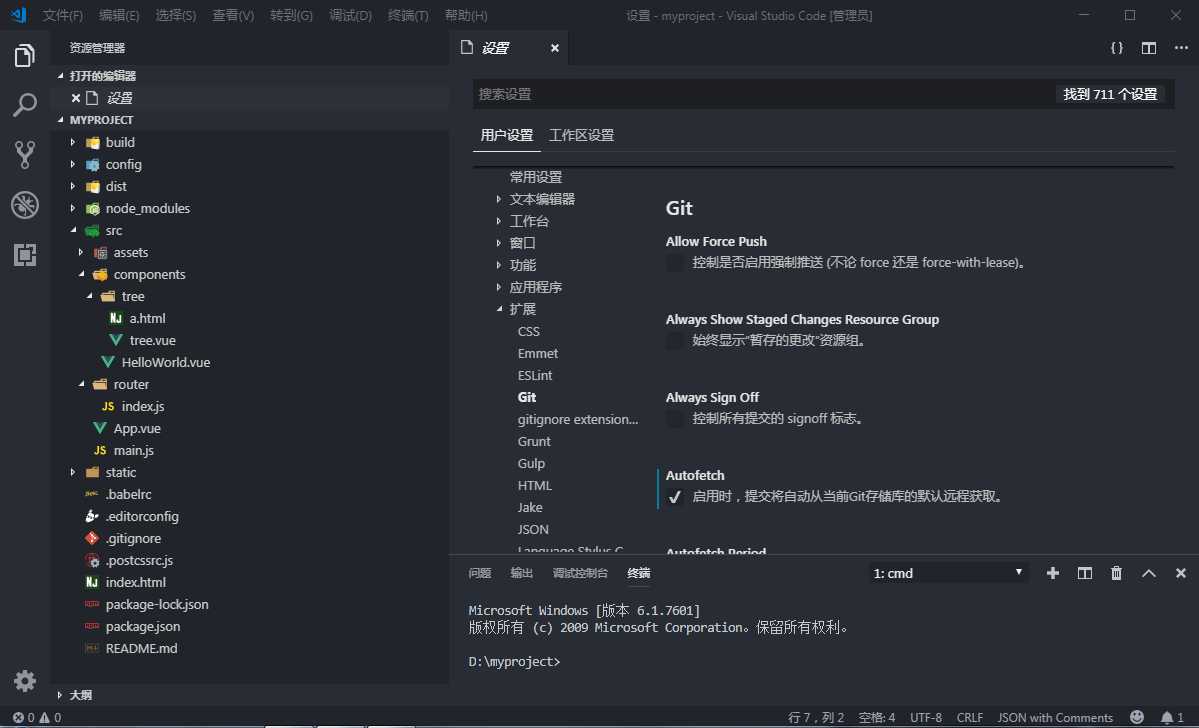Open the Extensions view icon
The width and height of the screenshot is (1199, 728).
click(x=24, y=255)
